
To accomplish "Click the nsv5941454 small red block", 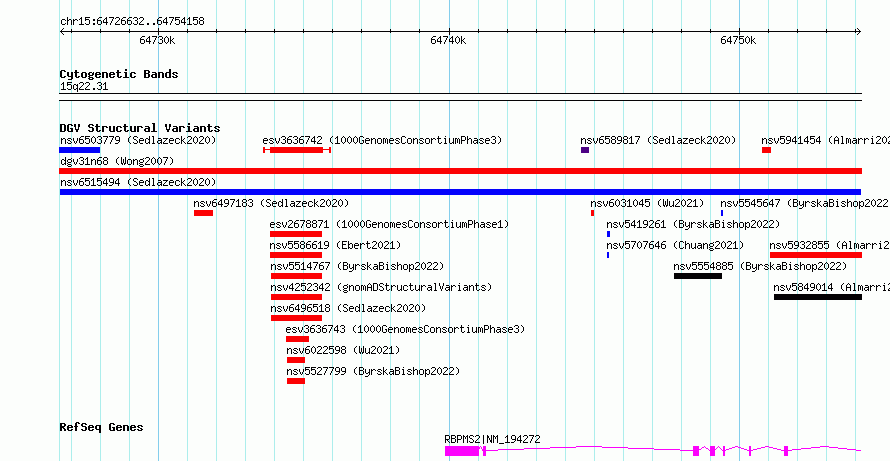I will 766,150.
